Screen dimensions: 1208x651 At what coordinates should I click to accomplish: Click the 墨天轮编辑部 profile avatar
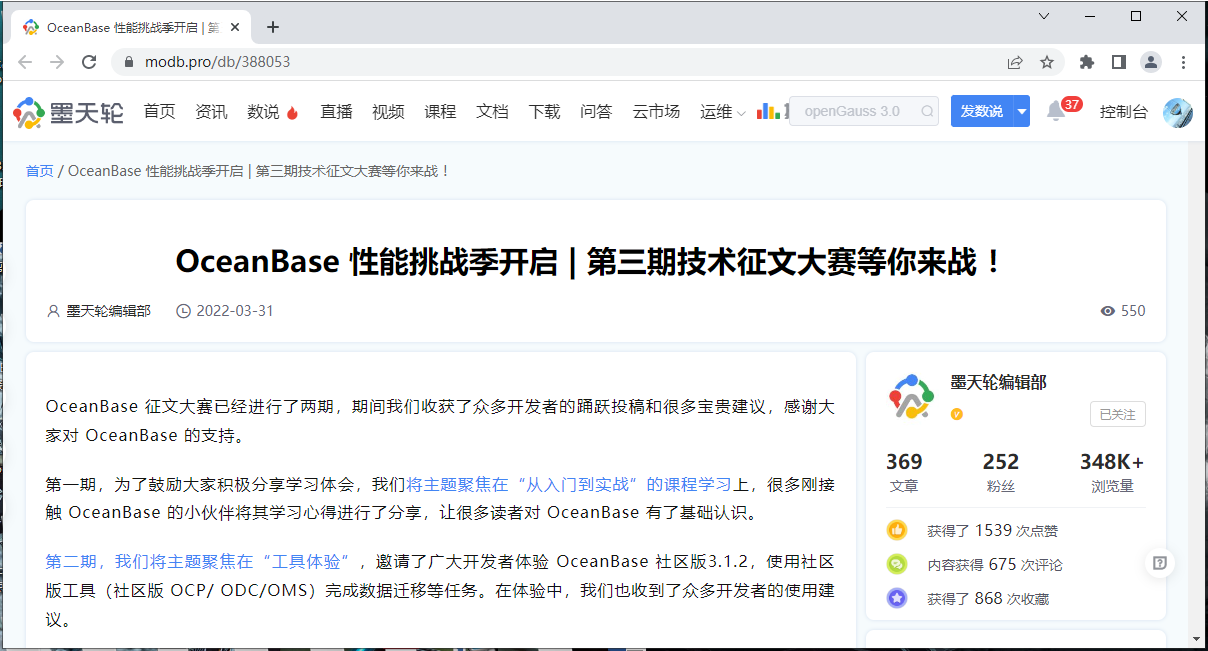point(911,396)
